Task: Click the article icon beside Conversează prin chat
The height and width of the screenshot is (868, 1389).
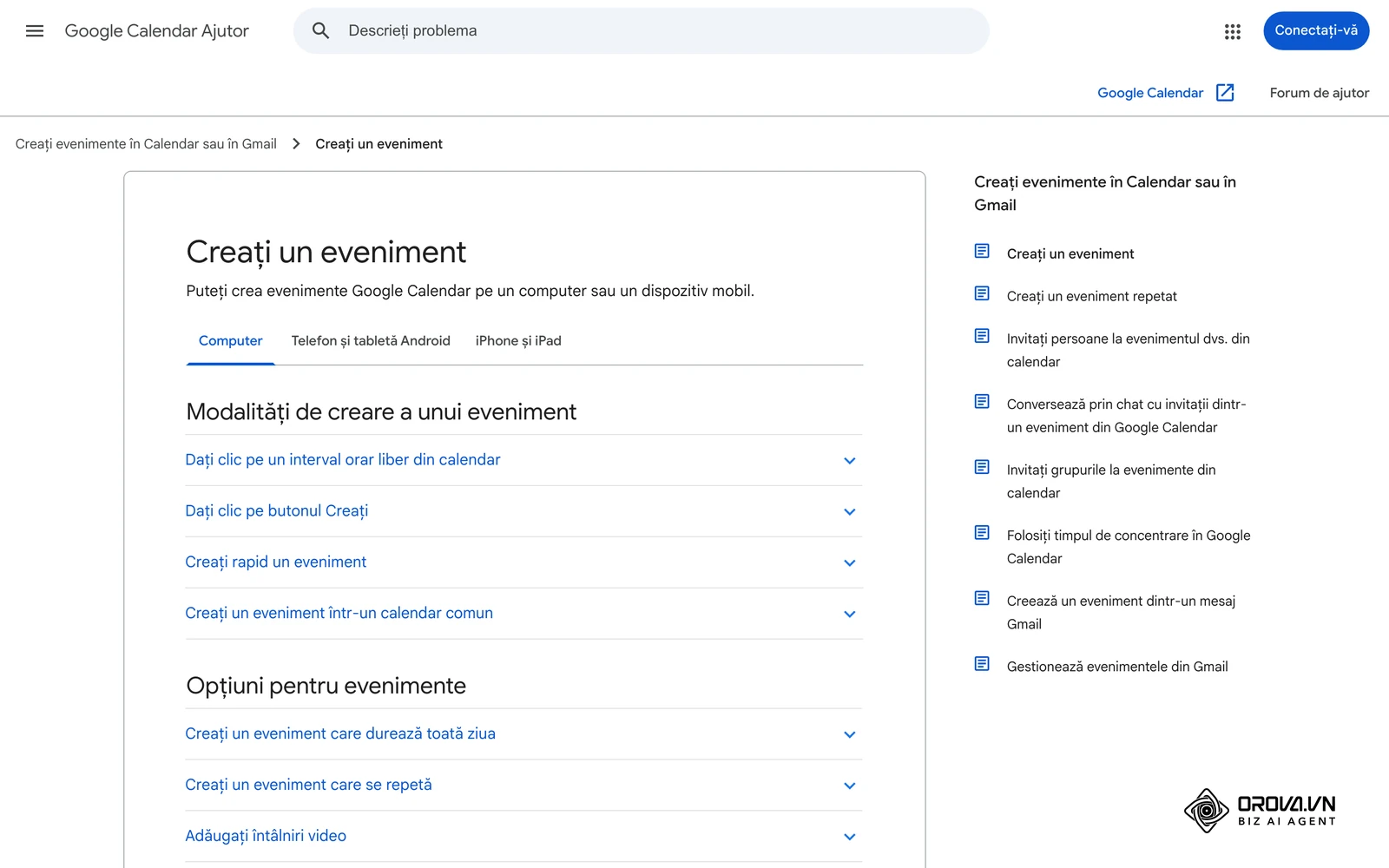Action: tap(982, 402)
